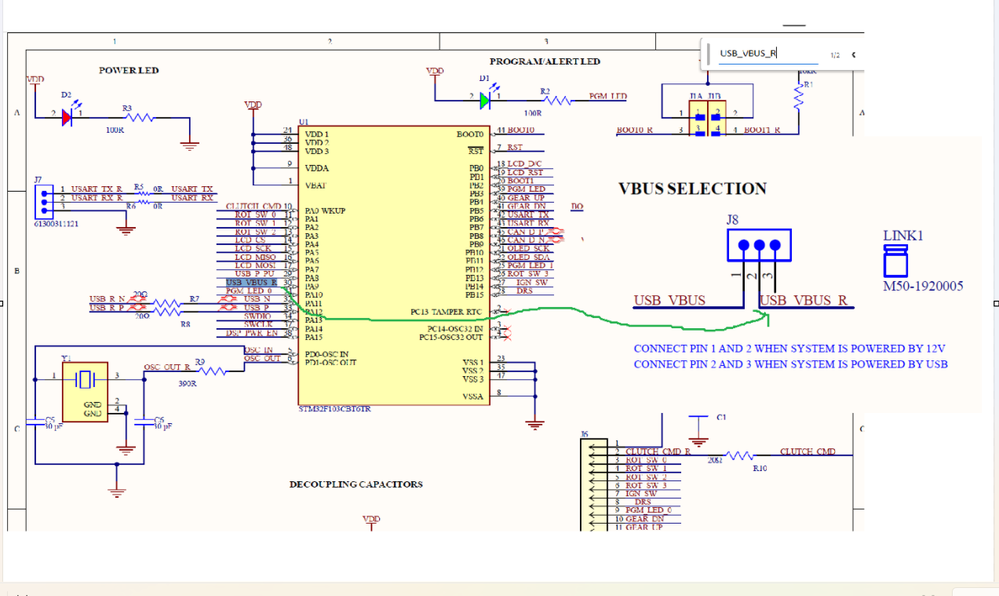Click the OSC_OUT_R net label
The image size is (999, 596).
(167, 367)
